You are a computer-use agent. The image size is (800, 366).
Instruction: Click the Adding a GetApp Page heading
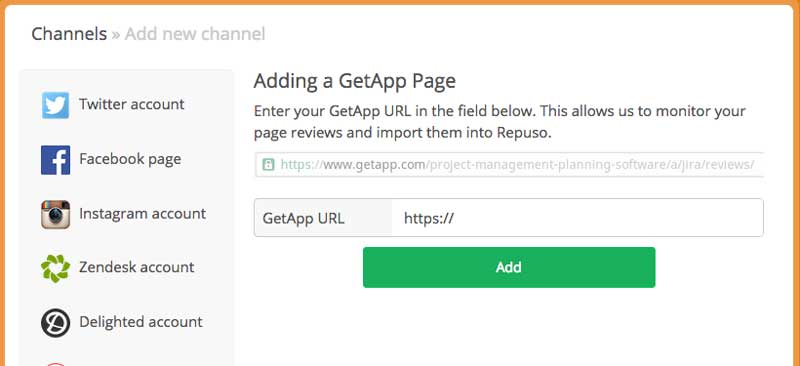(355, 81)
